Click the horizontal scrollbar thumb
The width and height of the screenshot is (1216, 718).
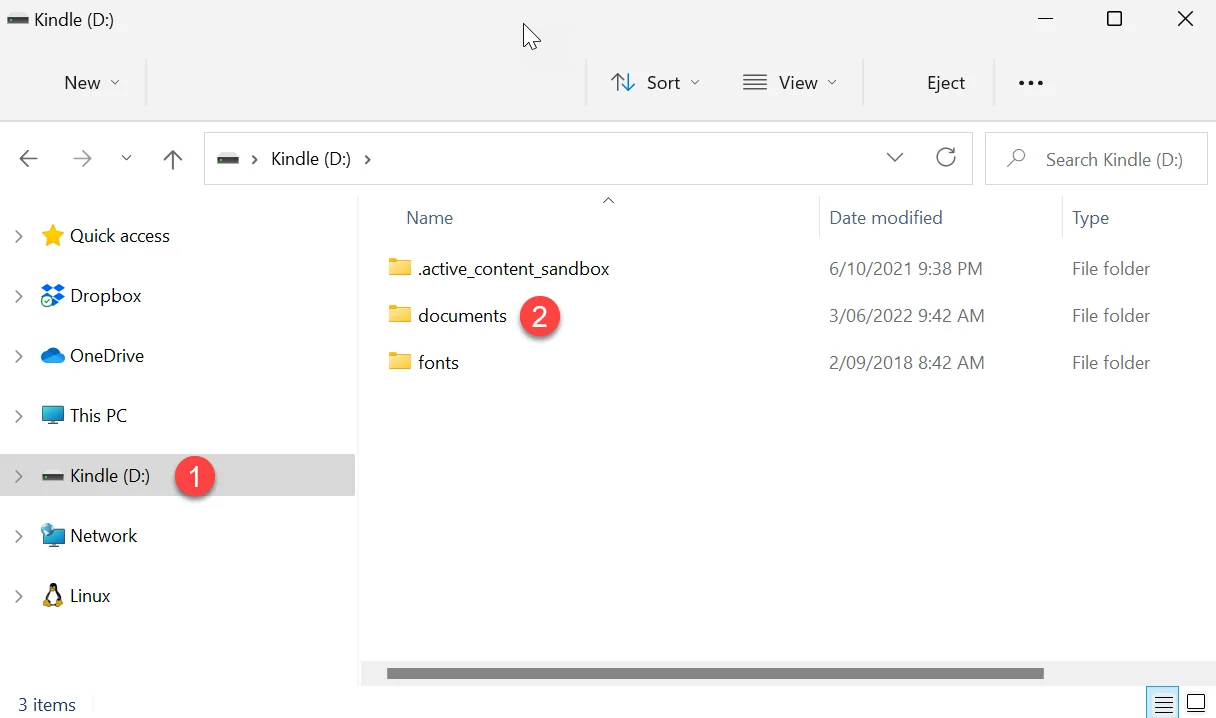tap(715, 674)
